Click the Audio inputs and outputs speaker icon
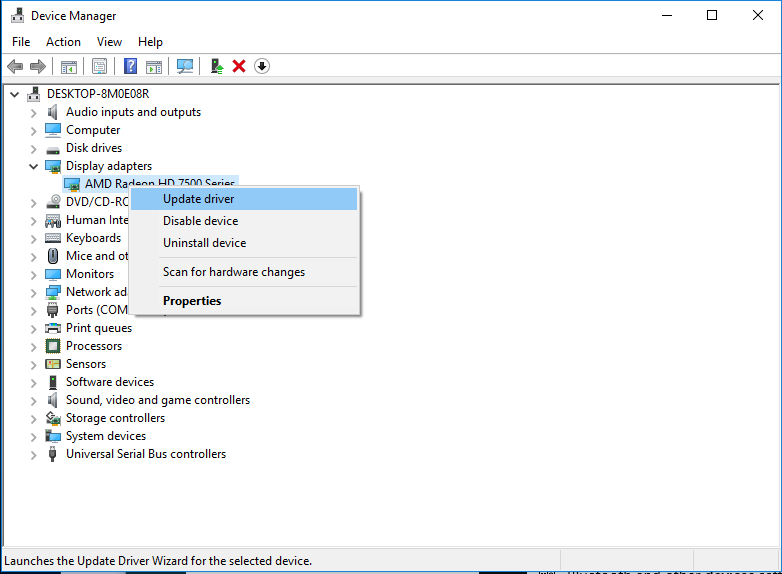The image size is (782, 574). 52,112
